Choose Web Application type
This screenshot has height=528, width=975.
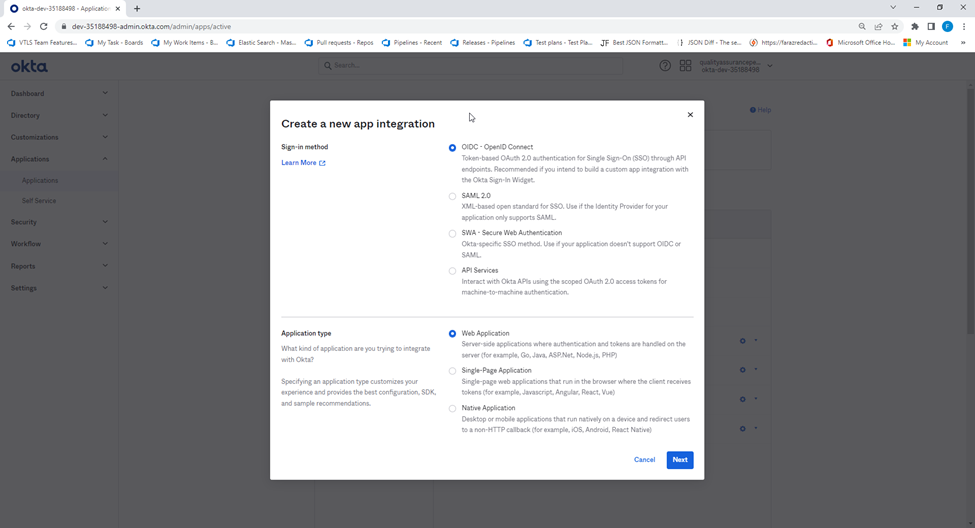pyautogui.click(x=452, y=333)
